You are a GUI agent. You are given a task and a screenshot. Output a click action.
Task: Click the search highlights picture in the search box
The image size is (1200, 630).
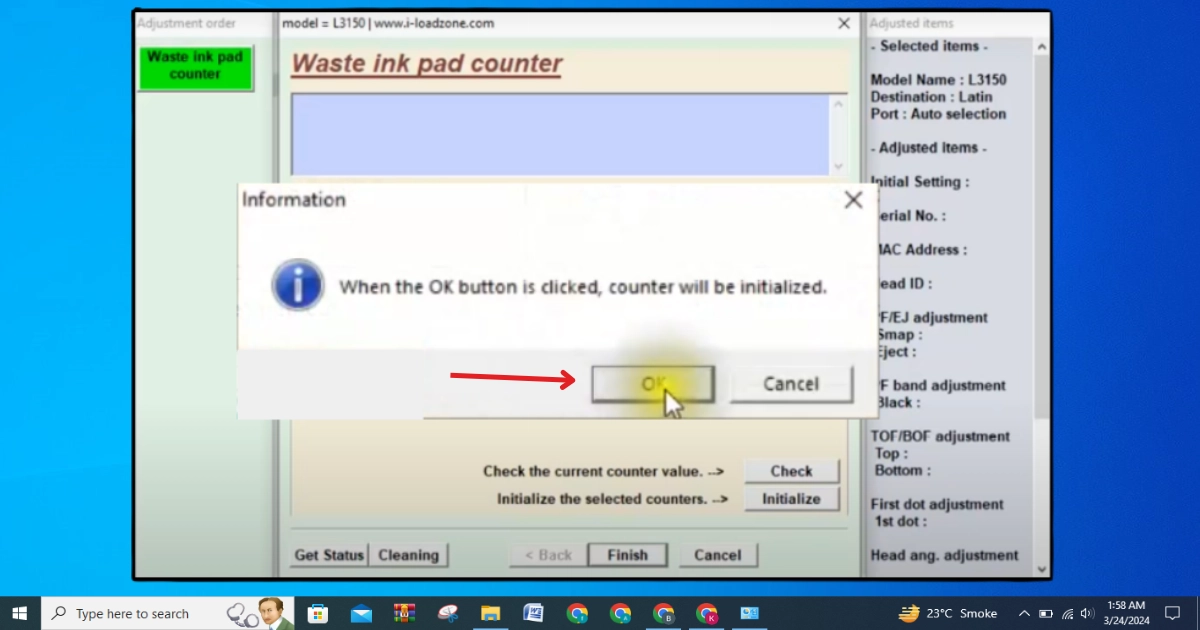258,613
